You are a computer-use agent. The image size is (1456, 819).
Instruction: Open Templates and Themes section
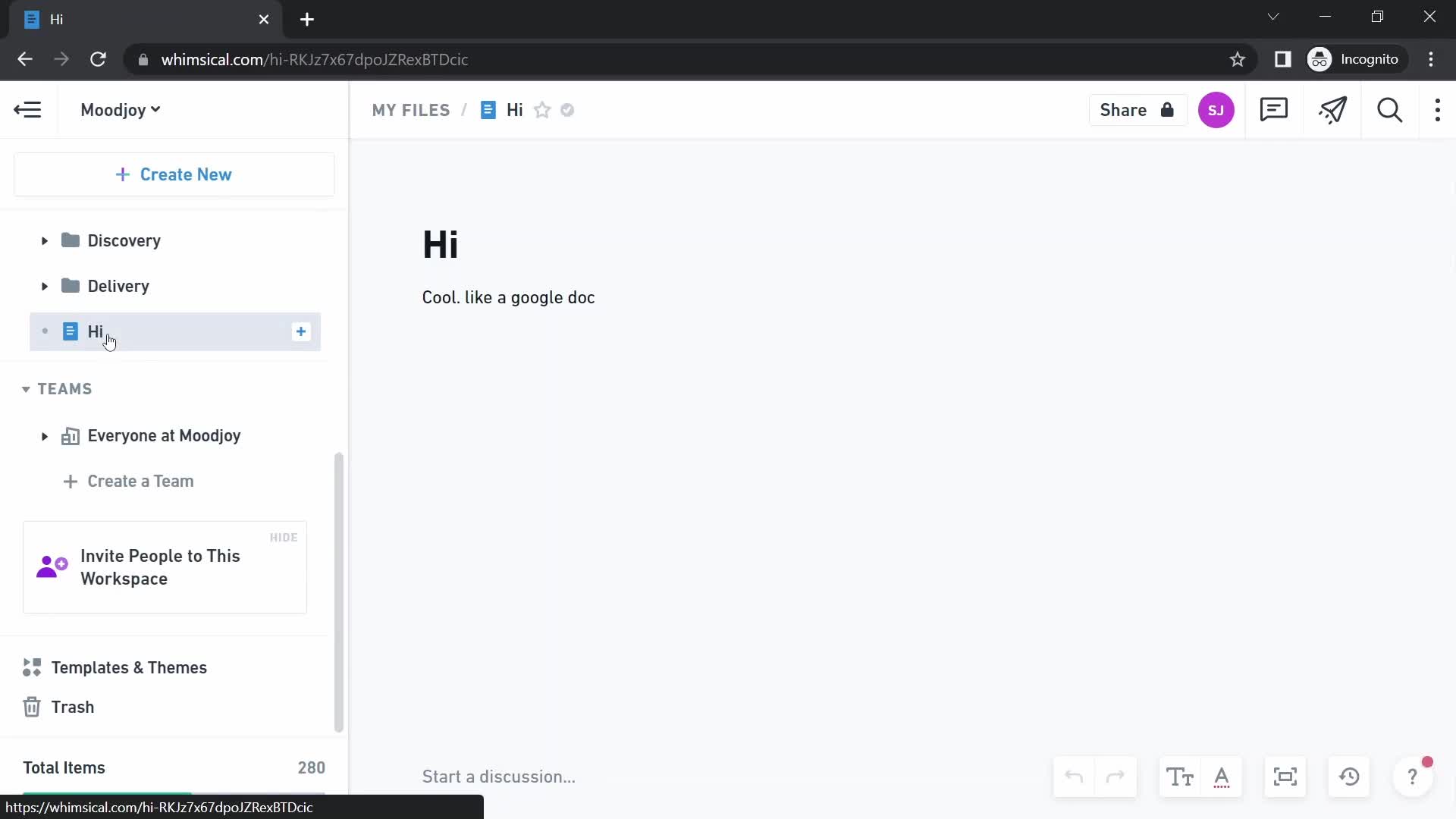click(129, 667)
